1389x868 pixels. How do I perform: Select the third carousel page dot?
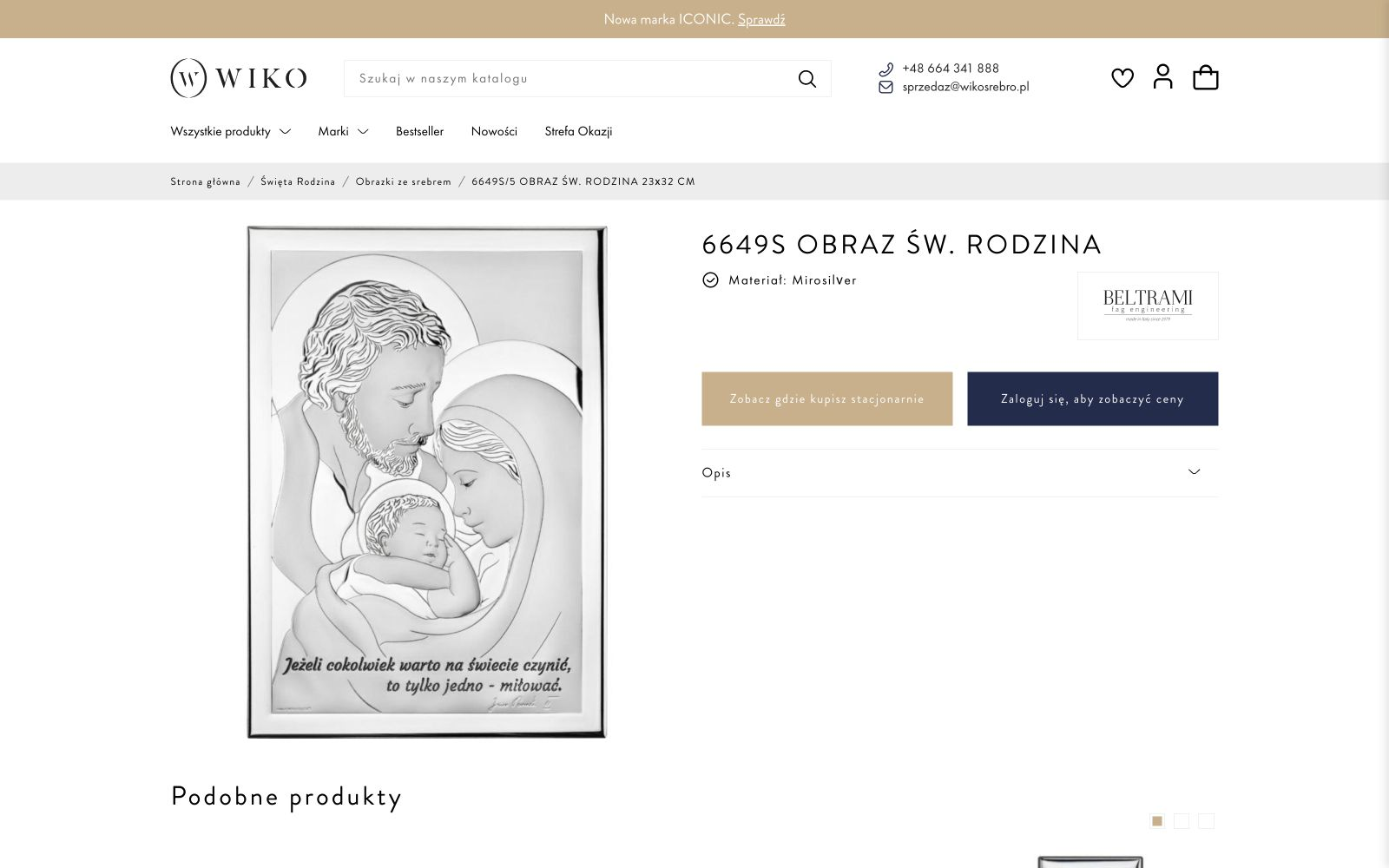(x=1206, y=821)
